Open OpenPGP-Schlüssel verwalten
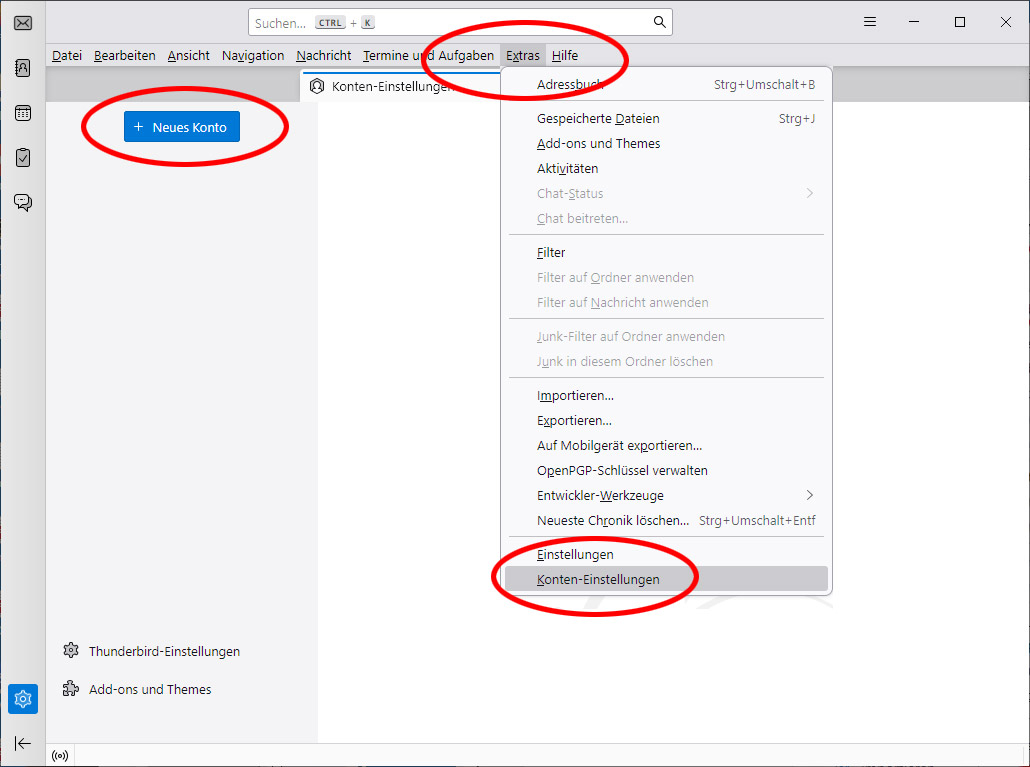Screen dimensions: 1030x767 pyautogui.click(x=666, y=471)
